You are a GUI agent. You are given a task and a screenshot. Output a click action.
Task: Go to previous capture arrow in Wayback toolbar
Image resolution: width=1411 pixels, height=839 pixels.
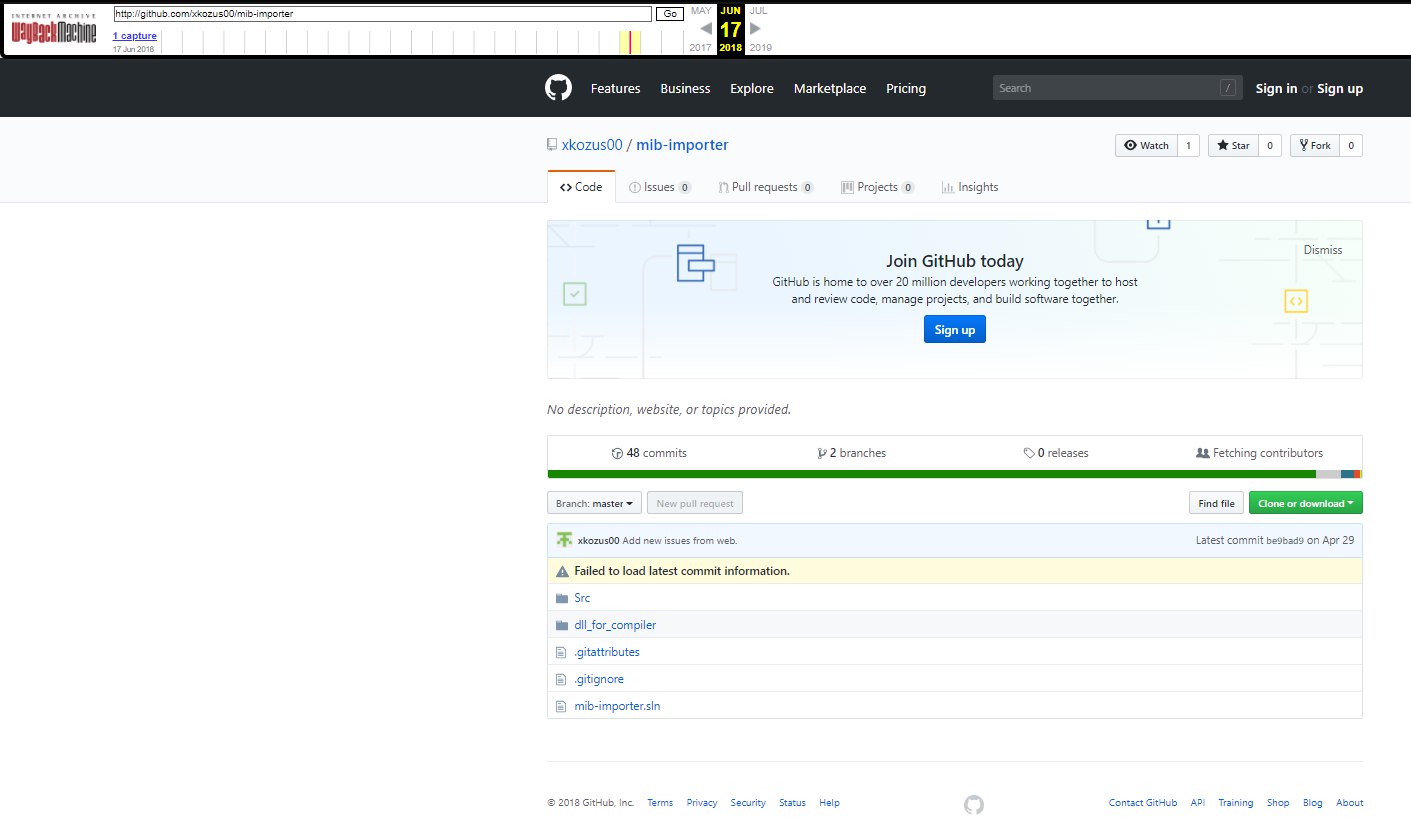tap(706, 28)
